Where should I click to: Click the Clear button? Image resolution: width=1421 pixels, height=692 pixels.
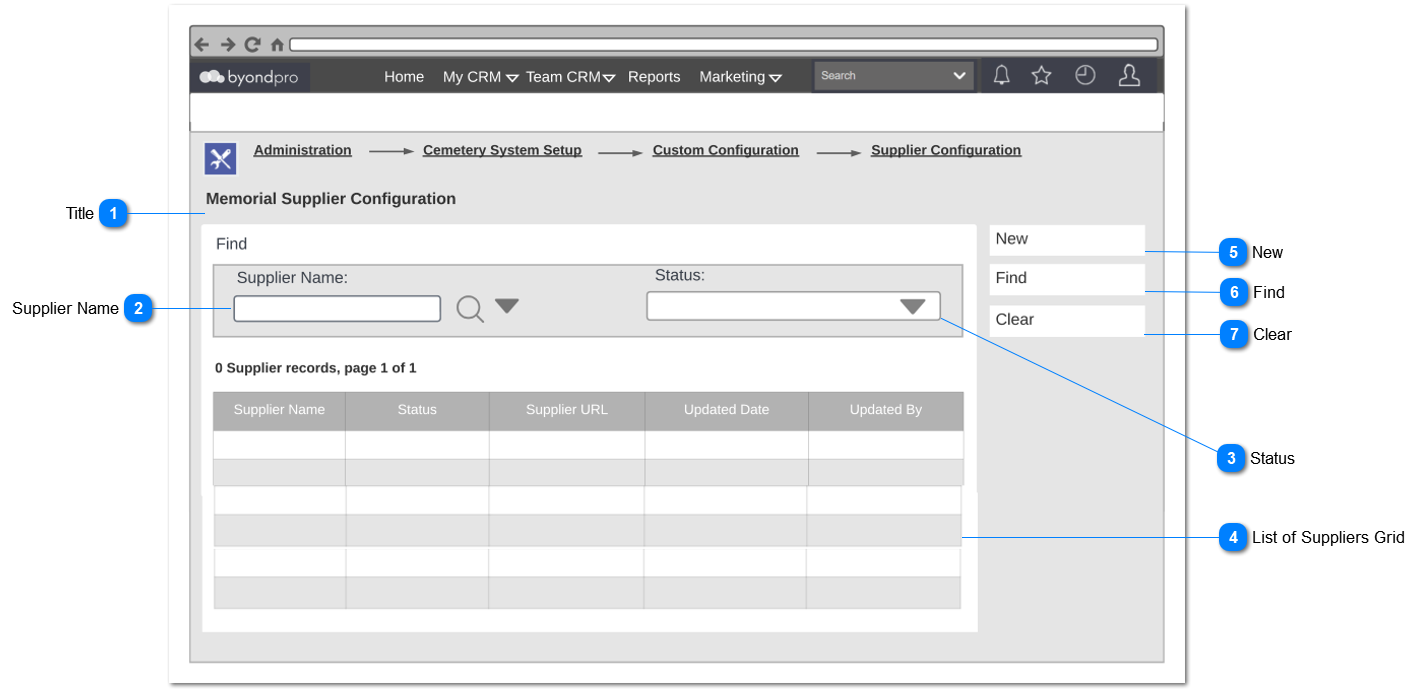coord(1067,321)
